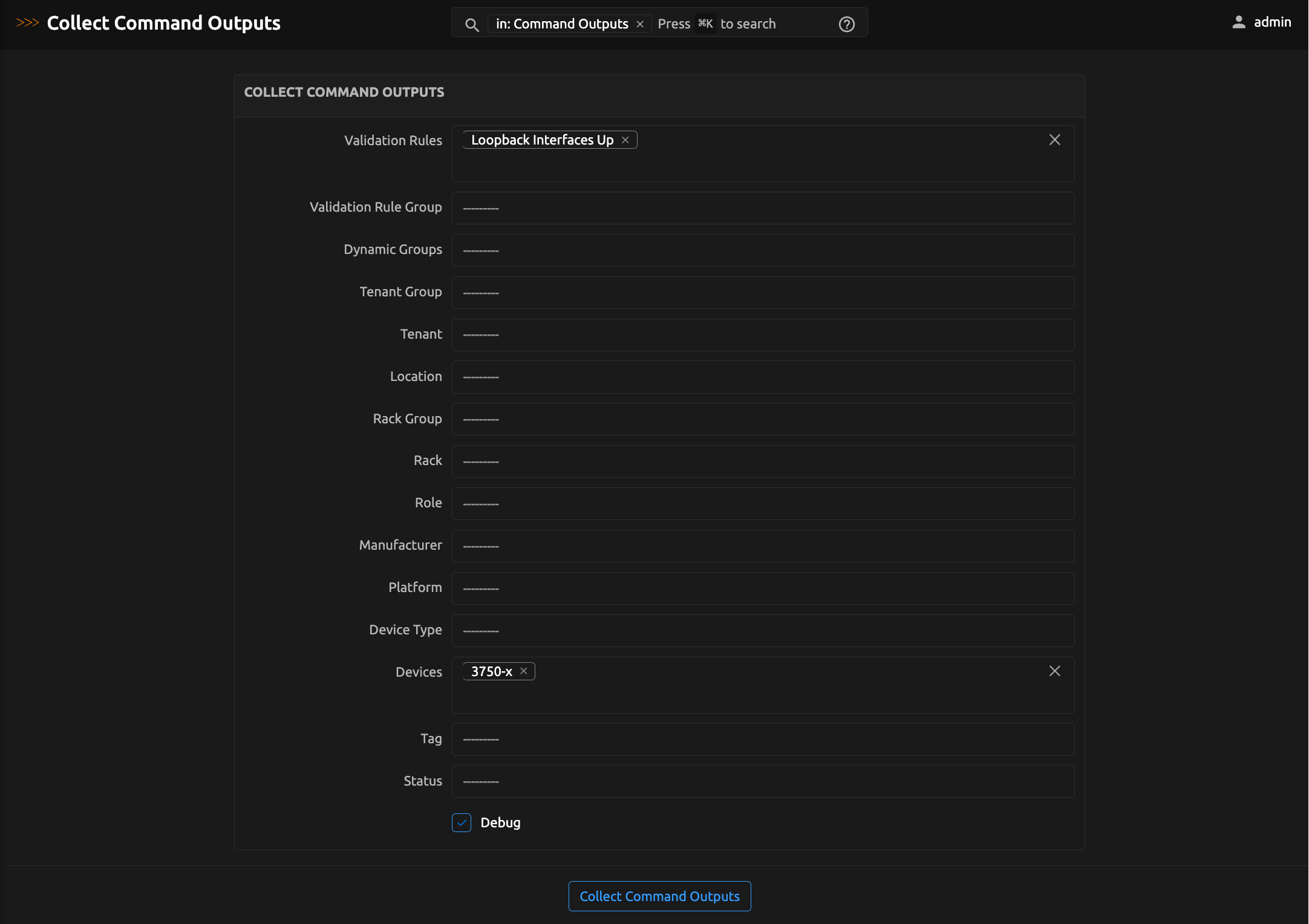This screenshot has width=1309, height=924.
Task: Open the Location dropdown
Action: [762, 377]
